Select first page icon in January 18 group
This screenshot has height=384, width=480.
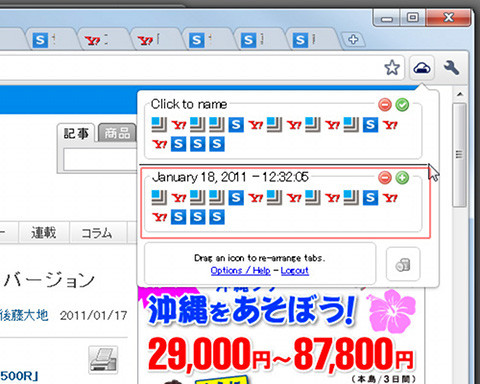point(159,198)
